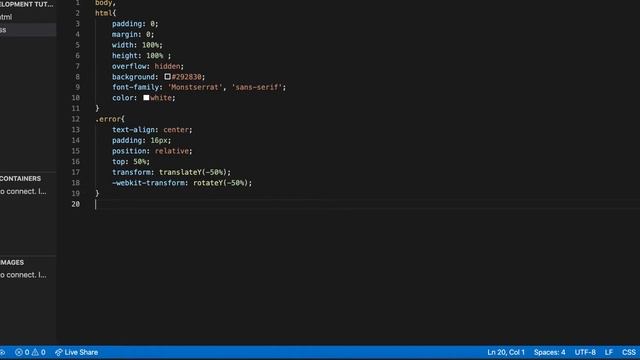640x360 pixels.
Task: Click the connect message under CONTAINERS
Action: point(23,191)
